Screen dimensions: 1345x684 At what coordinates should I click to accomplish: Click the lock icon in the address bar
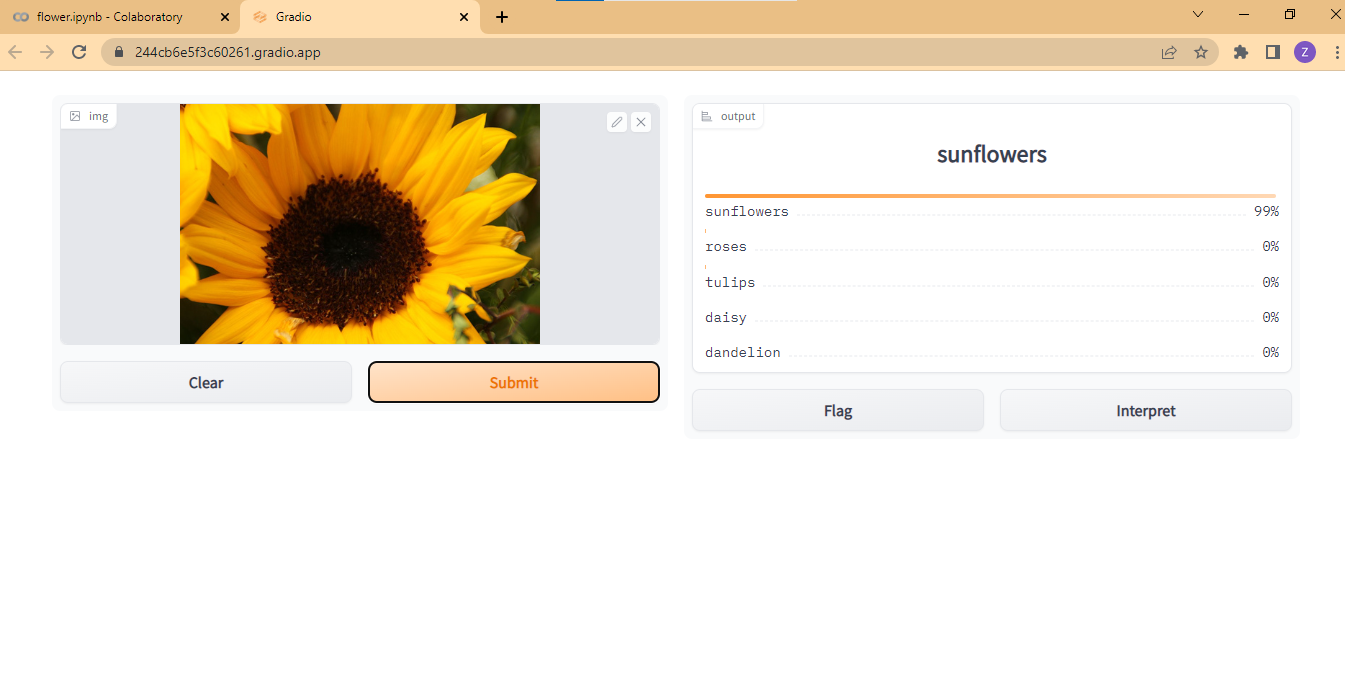tap(118, 52)
